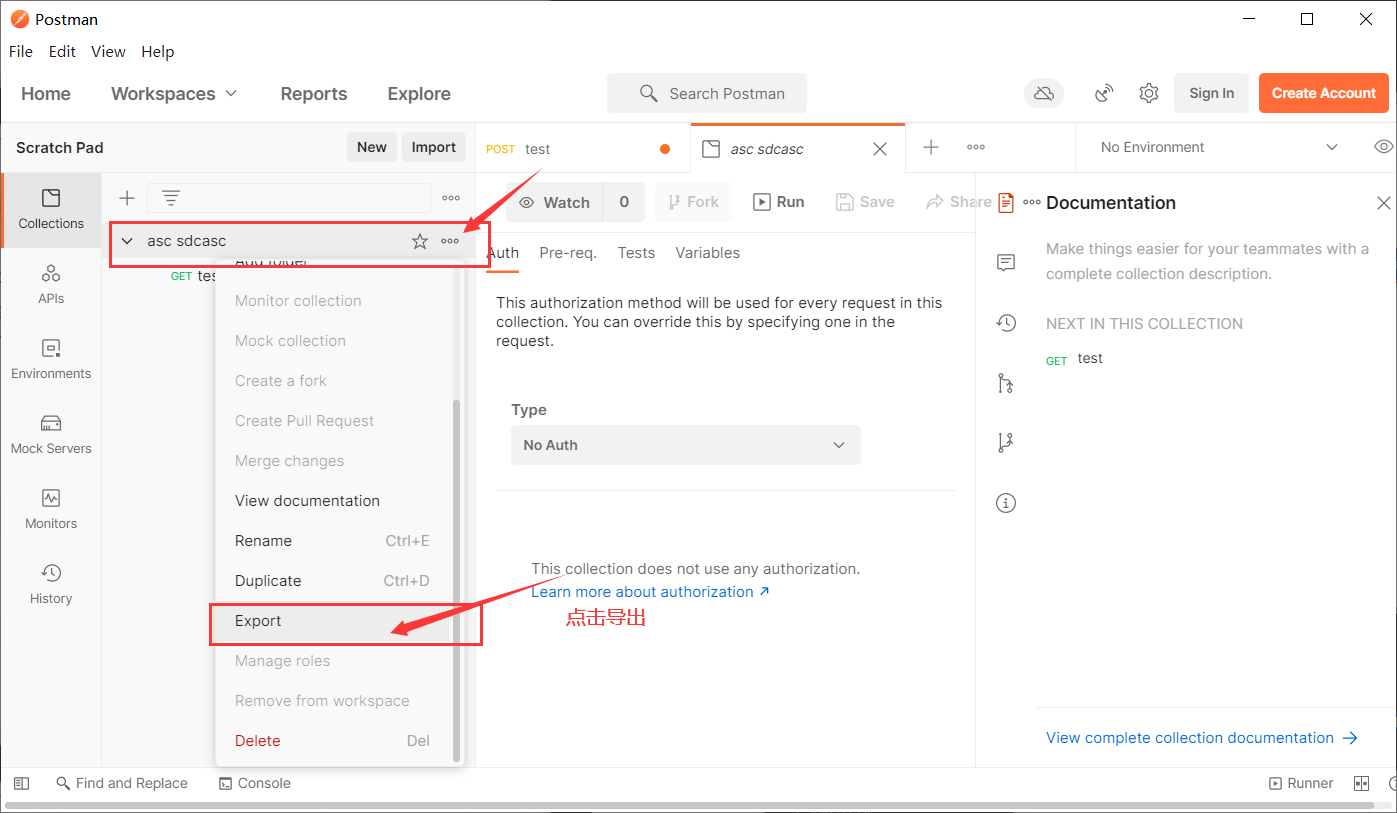Choose Delete from the context menu
Screen dimensions: 1397x813
(x=334, y=741)
